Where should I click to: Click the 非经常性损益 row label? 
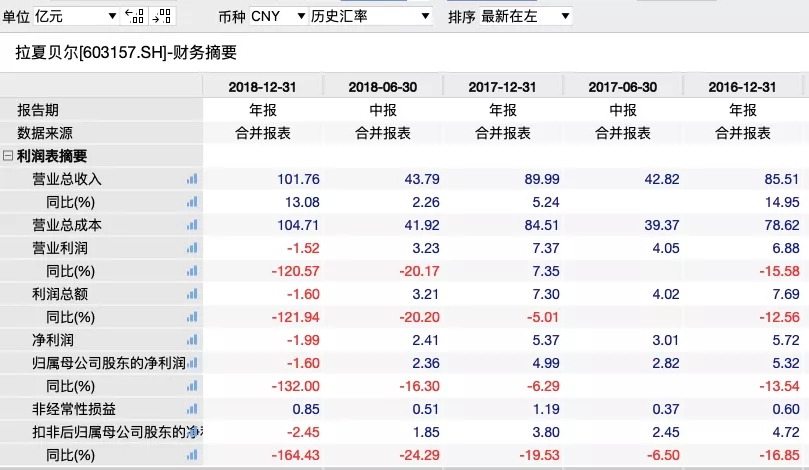74,409
